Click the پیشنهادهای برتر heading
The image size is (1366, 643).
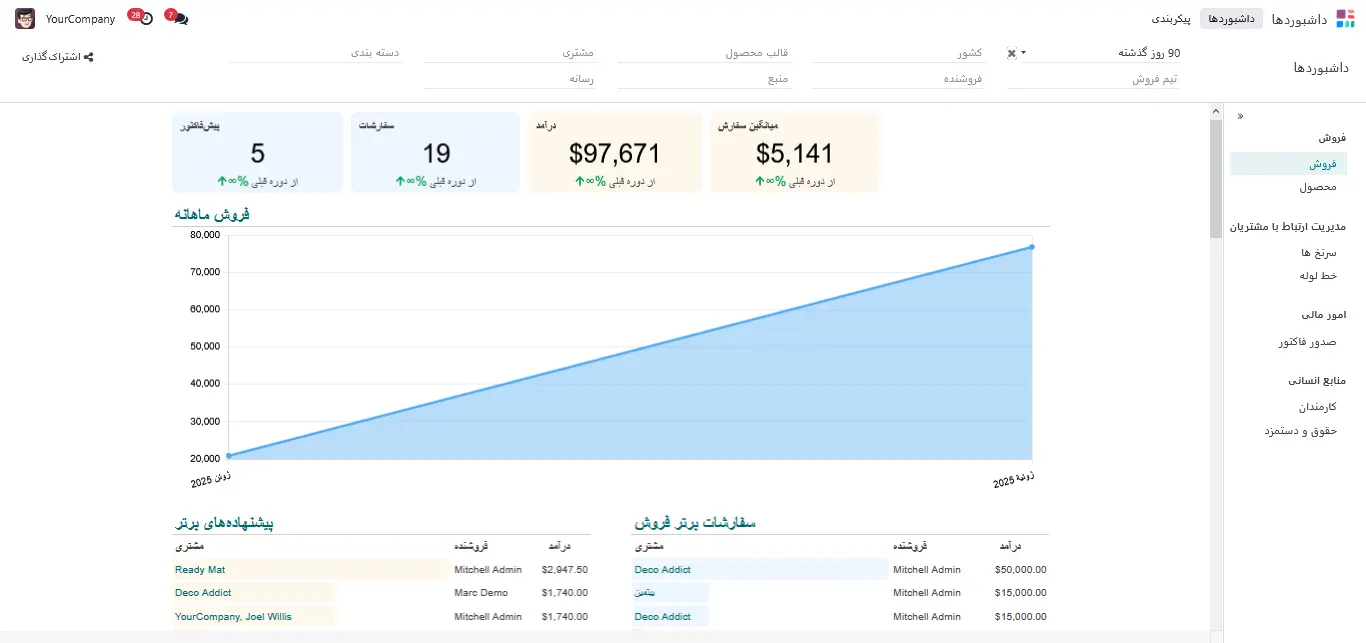[x=224, y=523]
